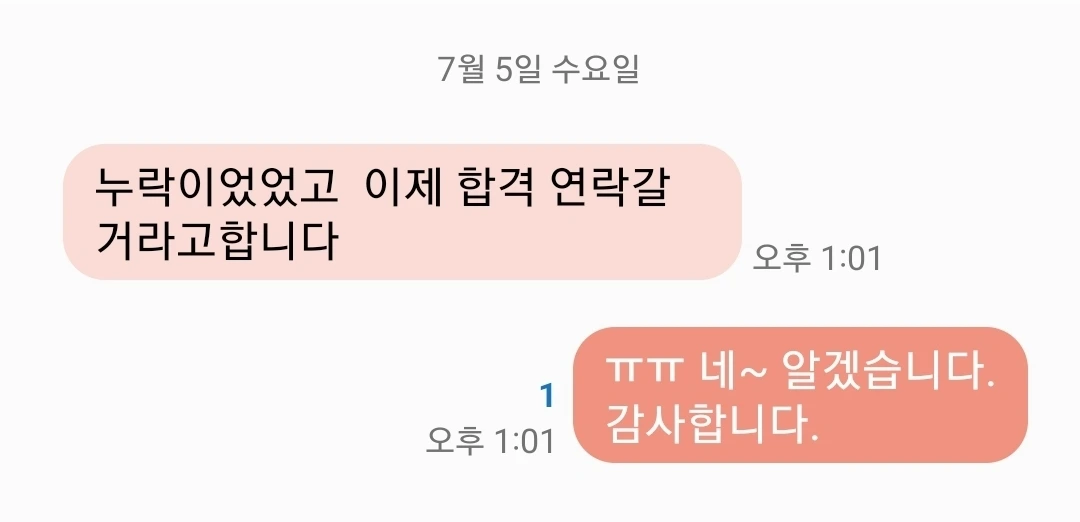
Task: Click "알겠습니다." in the sent message
Action: pos(889,373)
